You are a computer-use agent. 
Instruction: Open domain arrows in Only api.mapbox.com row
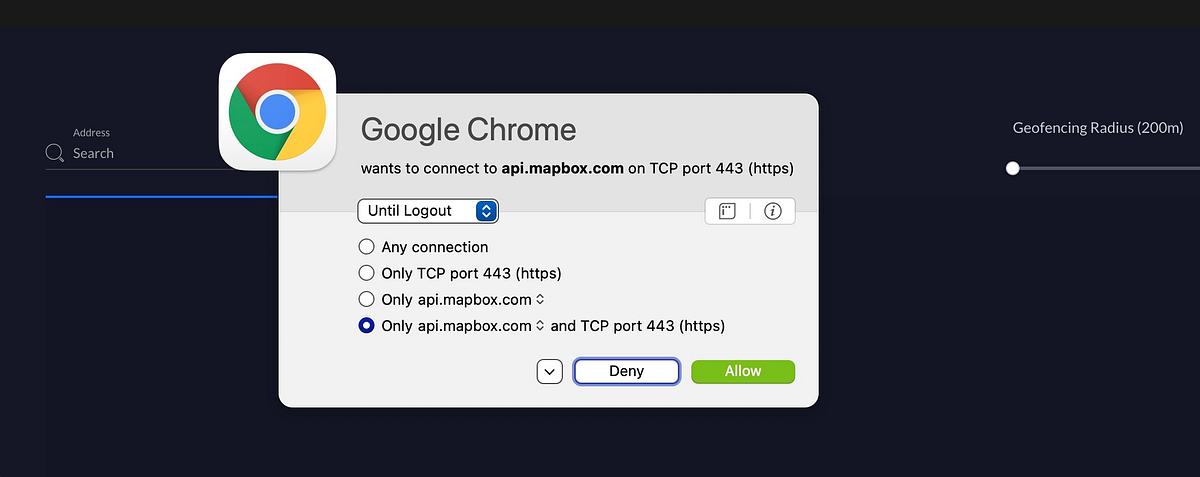coord(540,299)
